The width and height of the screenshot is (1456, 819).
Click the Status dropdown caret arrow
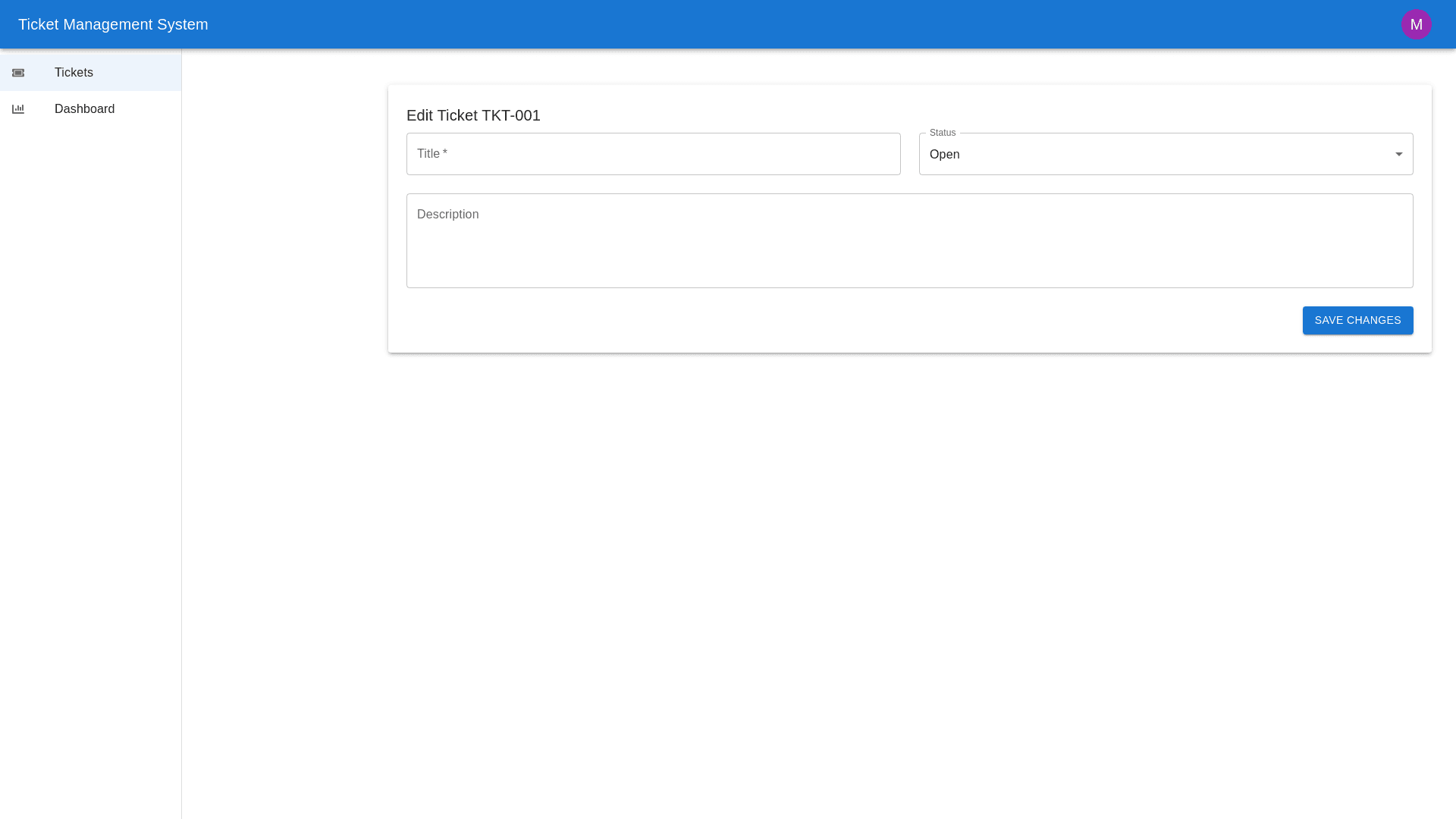click(x=1398, y=154)
